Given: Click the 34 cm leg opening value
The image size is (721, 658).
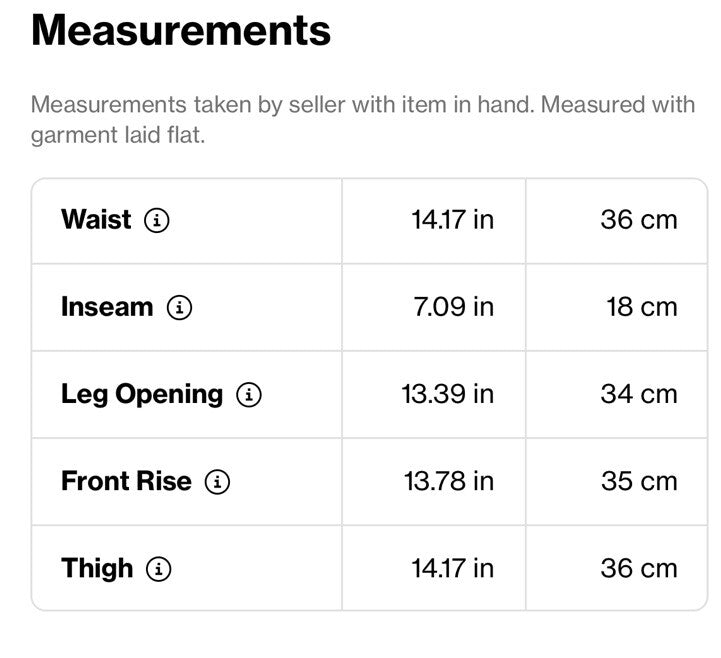Looking at the screenshot, I should point(639,395).
